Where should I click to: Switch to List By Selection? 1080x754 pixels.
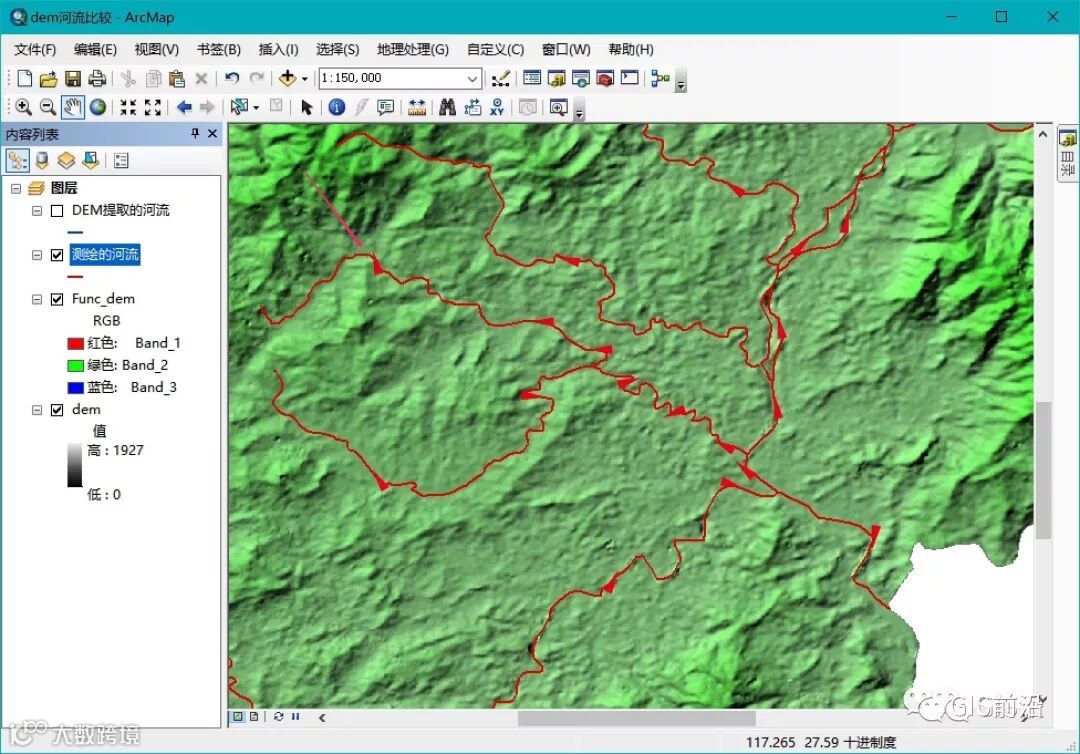91,160
